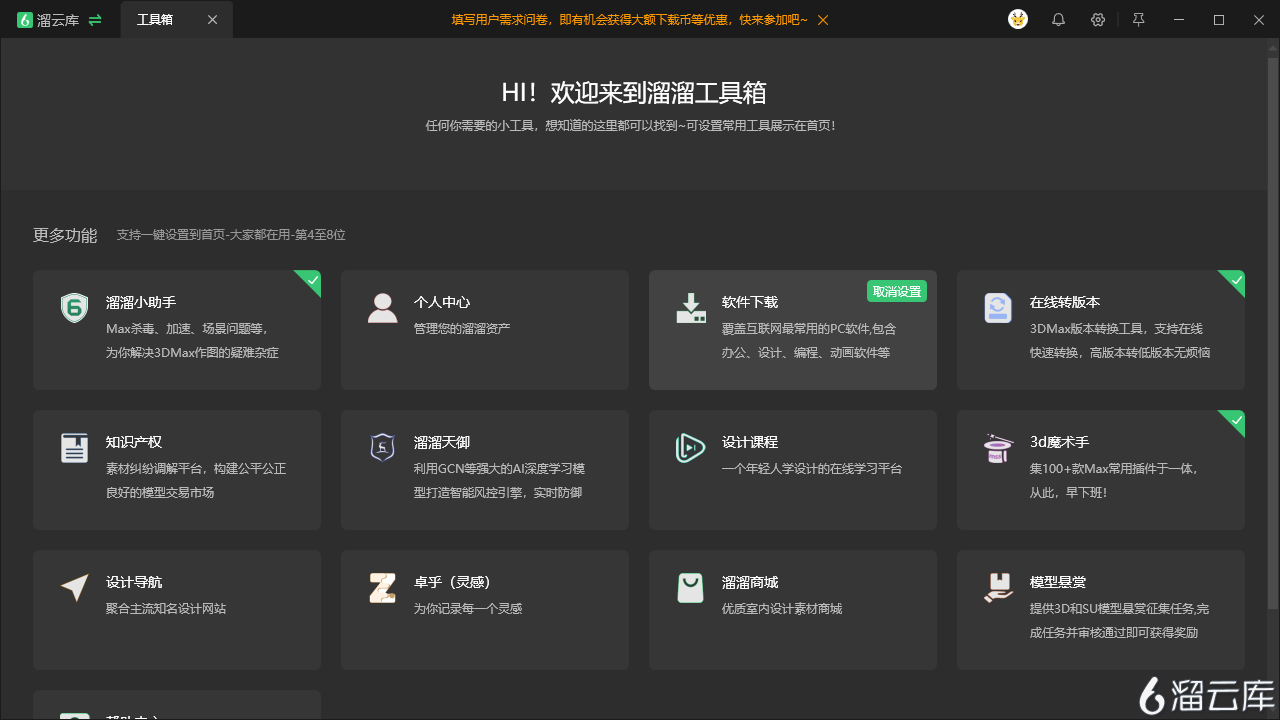Screen dimensions: 1280x720
Task: Click the 设计导航 paper plane icon
Action: point(75,588)
